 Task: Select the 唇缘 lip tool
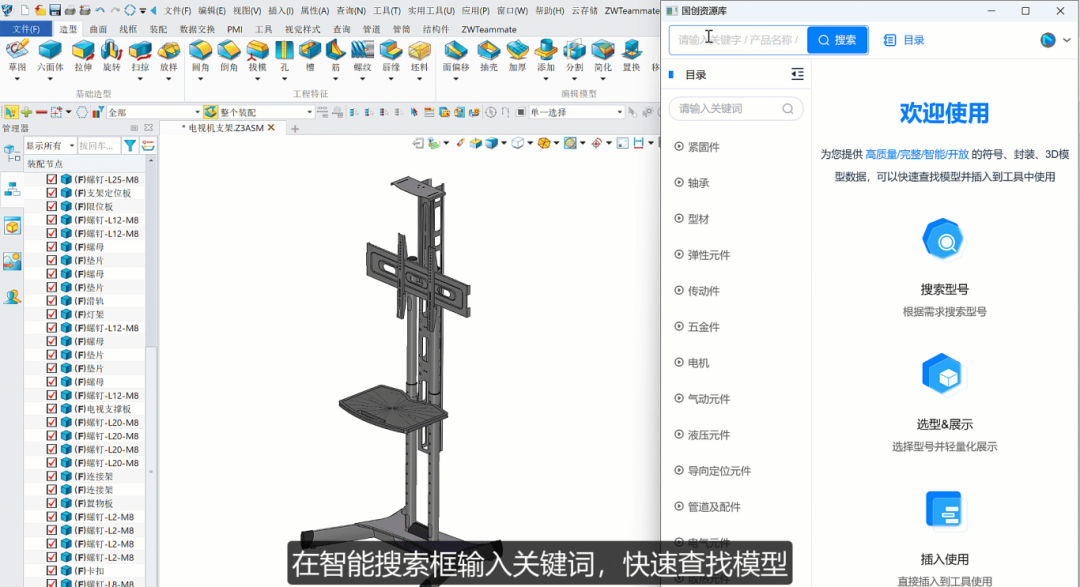[x=391, y=56]
